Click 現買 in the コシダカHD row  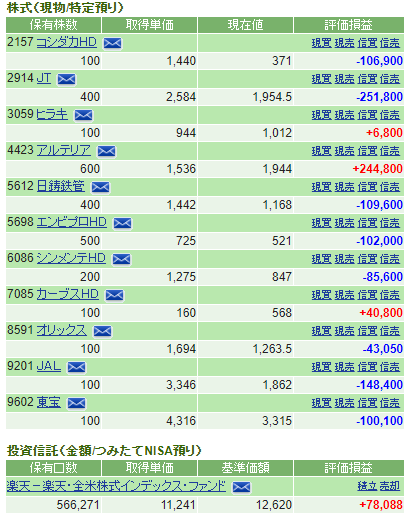click(322, 43)
